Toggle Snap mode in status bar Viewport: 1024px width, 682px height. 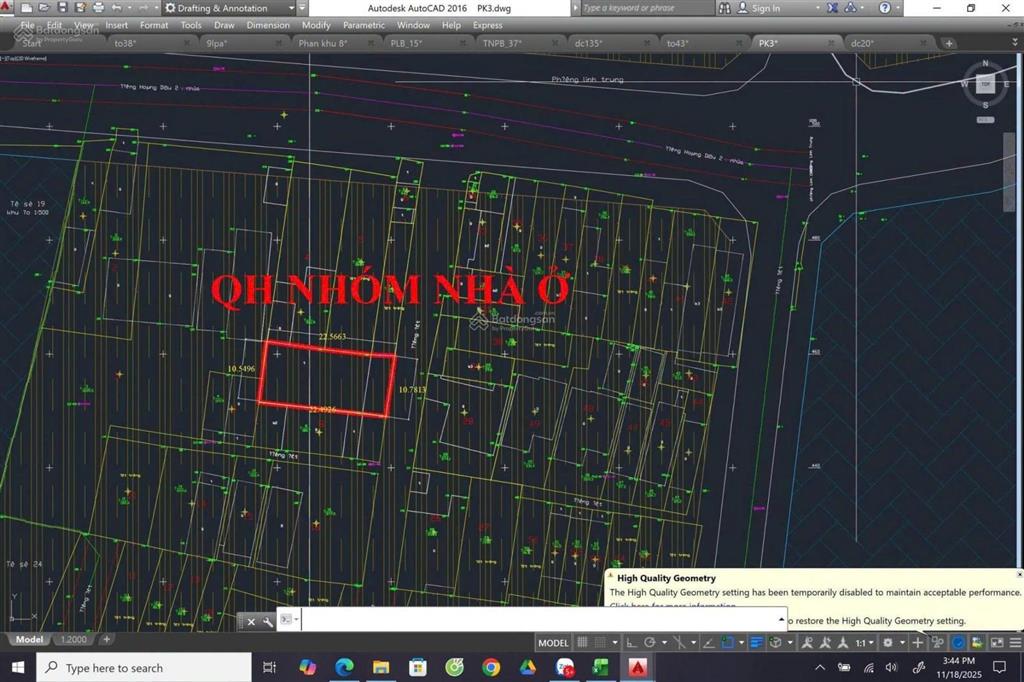[x=600, y=643]
